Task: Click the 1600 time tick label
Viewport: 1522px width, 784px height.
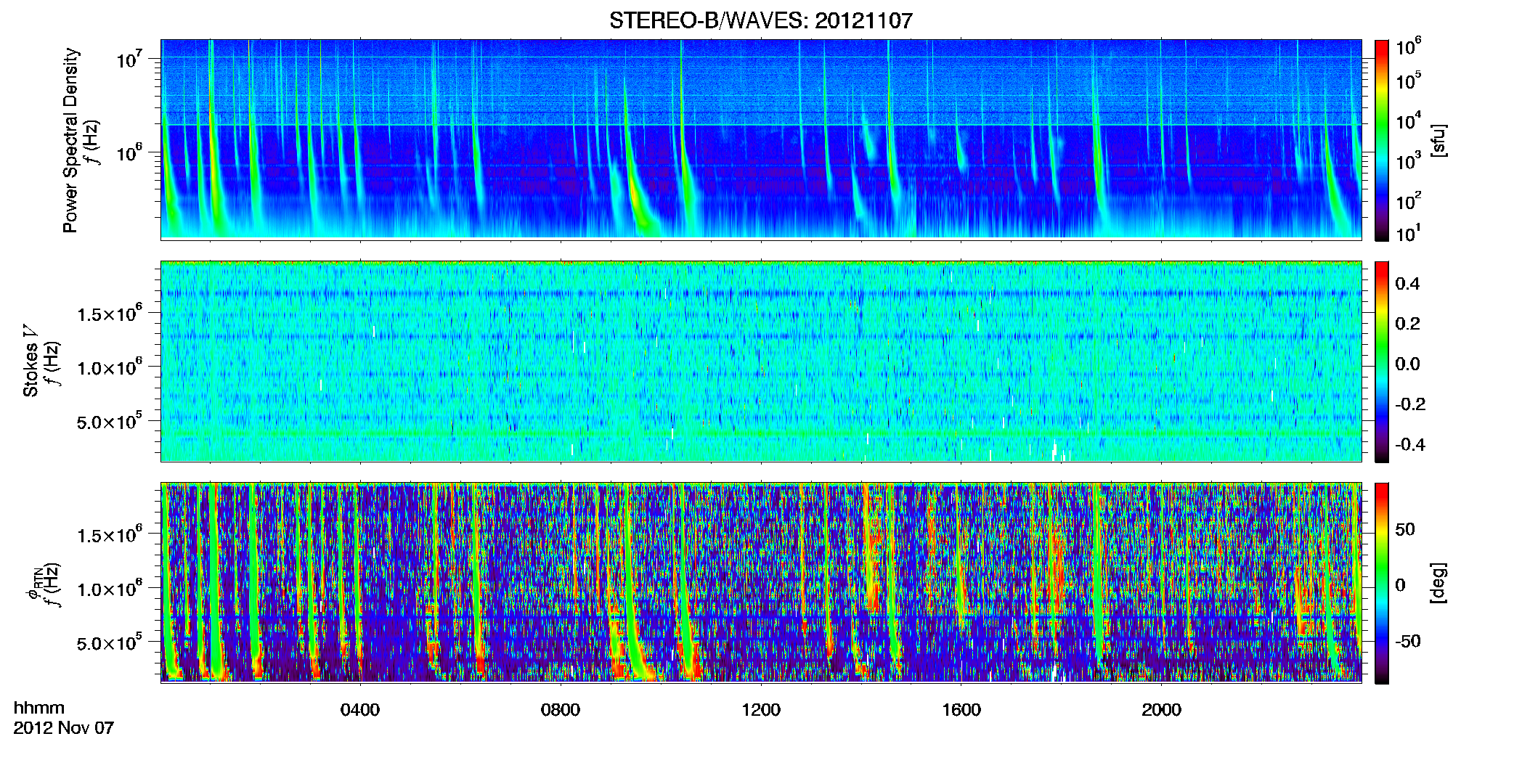Action: [961, 710]
